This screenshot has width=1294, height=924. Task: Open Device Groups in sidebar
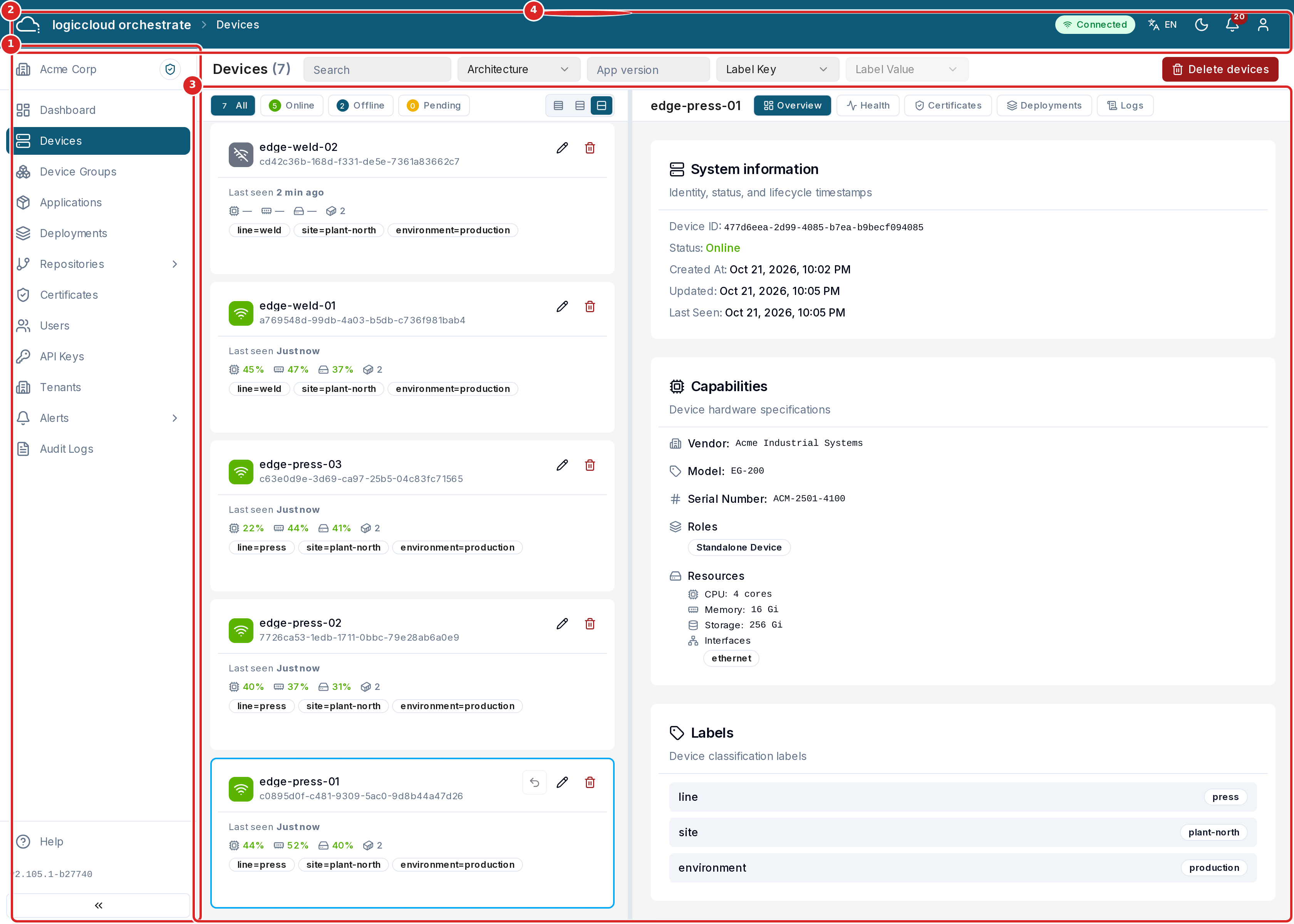click(99, 172)
